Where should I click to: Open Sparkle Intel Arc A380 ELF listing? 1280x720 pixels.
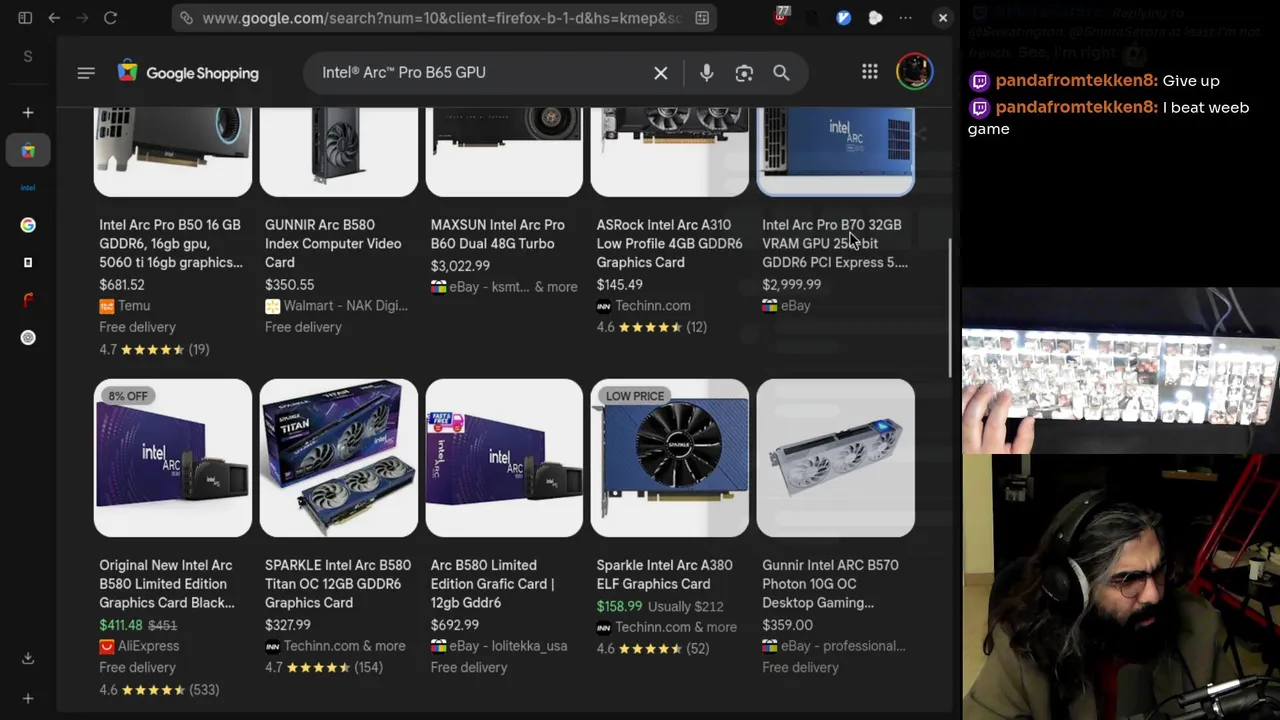point(664,574)
